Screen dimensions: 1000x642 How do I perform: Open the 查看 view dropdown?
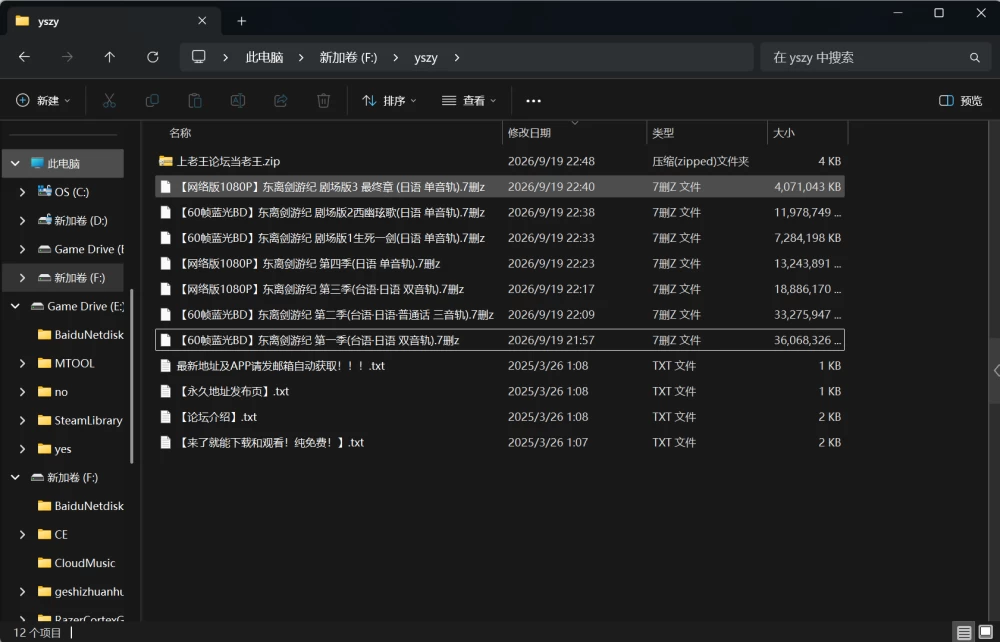[x=469, y=101]
